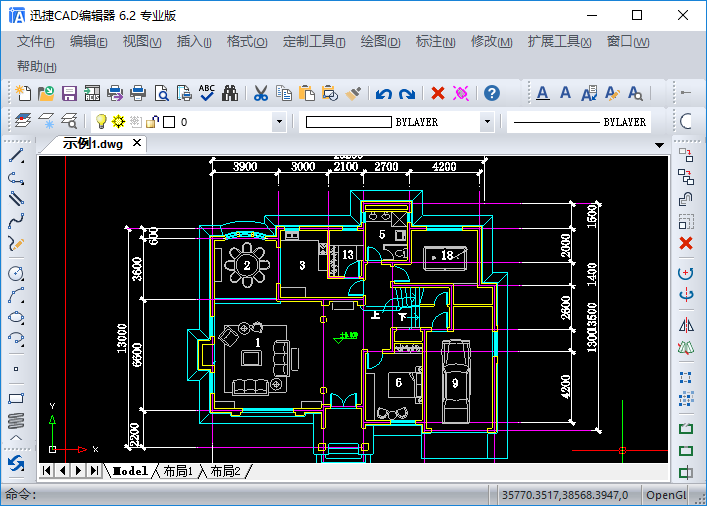The image size is (707, 506).
Task: Expand the BYLAYER color dropdown
Action: tap(487, 122)
